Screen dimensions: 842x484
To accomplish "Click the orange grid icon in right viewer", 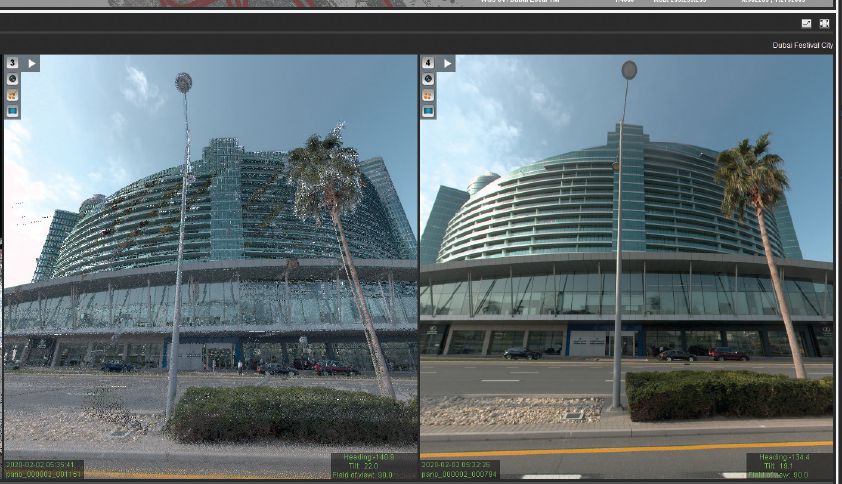I will (428, 95).
